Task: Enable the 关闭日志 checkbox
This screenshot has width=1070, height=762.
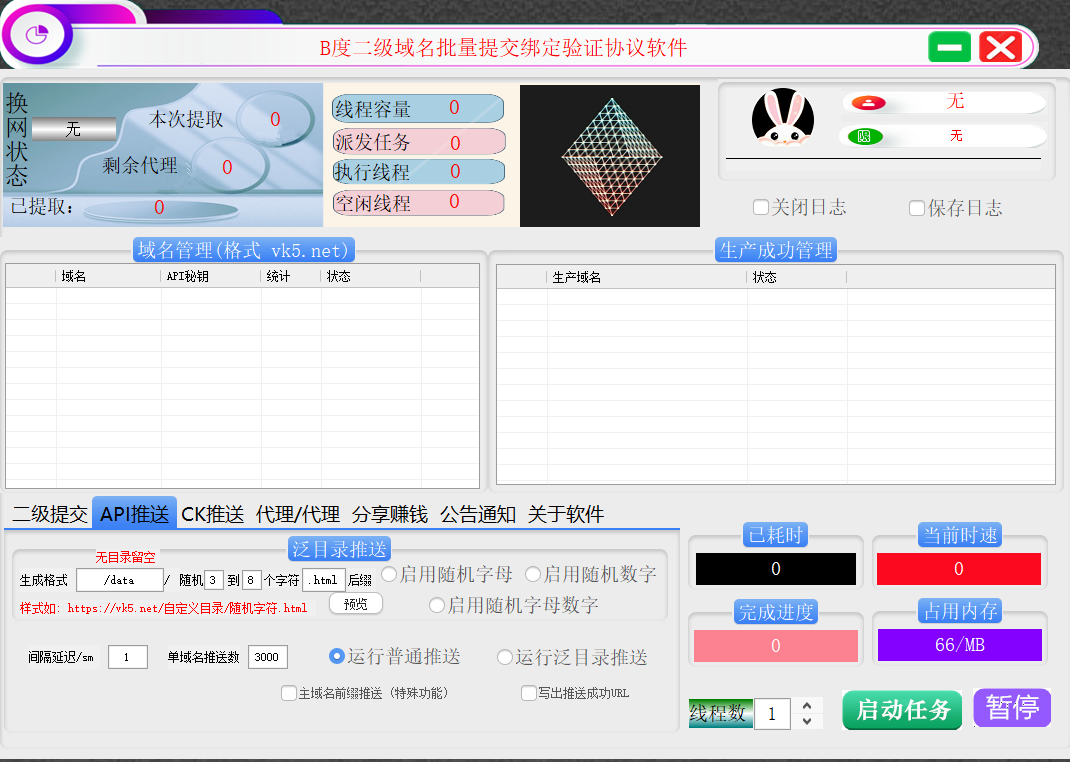Action: pos(761,208)
